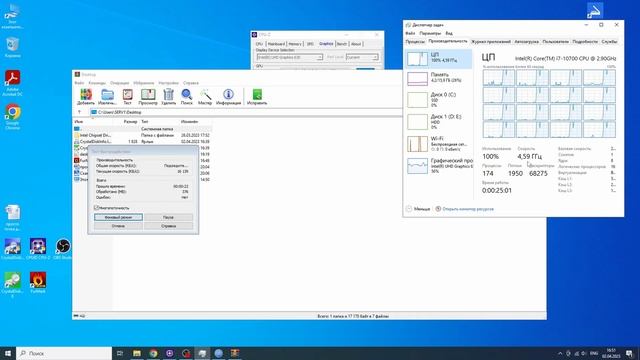This screenshot has height=360, width=640.
Task: Collapse Task Manager with Меньше (Fewer details)
Action: point(418,209)
